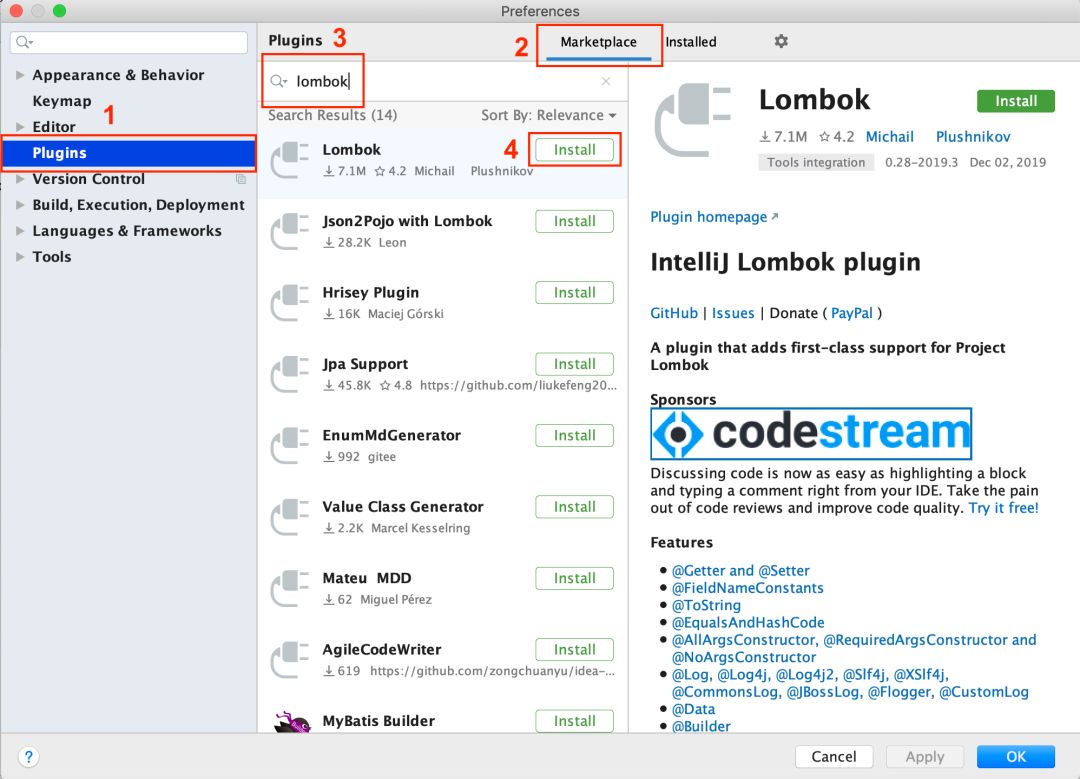Clear the lombok search with the X icon
This screenshot has width=1080, height=779.
click(x=605, y=80)
